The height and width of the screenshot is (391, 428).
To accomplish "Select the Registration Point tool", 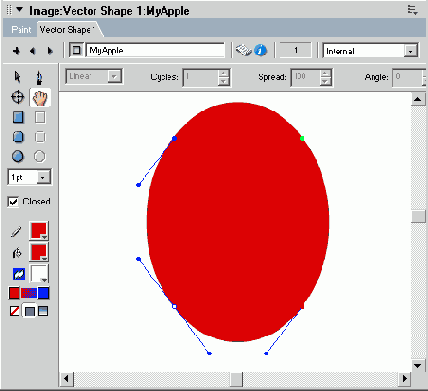I will 18,97.
